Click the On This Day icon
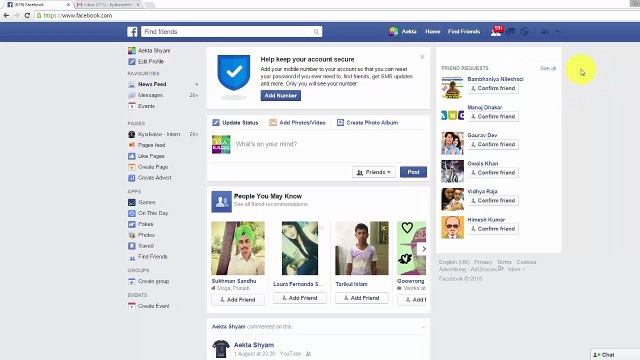The width and height of the screenshot is (640, 360). (131, 213)
